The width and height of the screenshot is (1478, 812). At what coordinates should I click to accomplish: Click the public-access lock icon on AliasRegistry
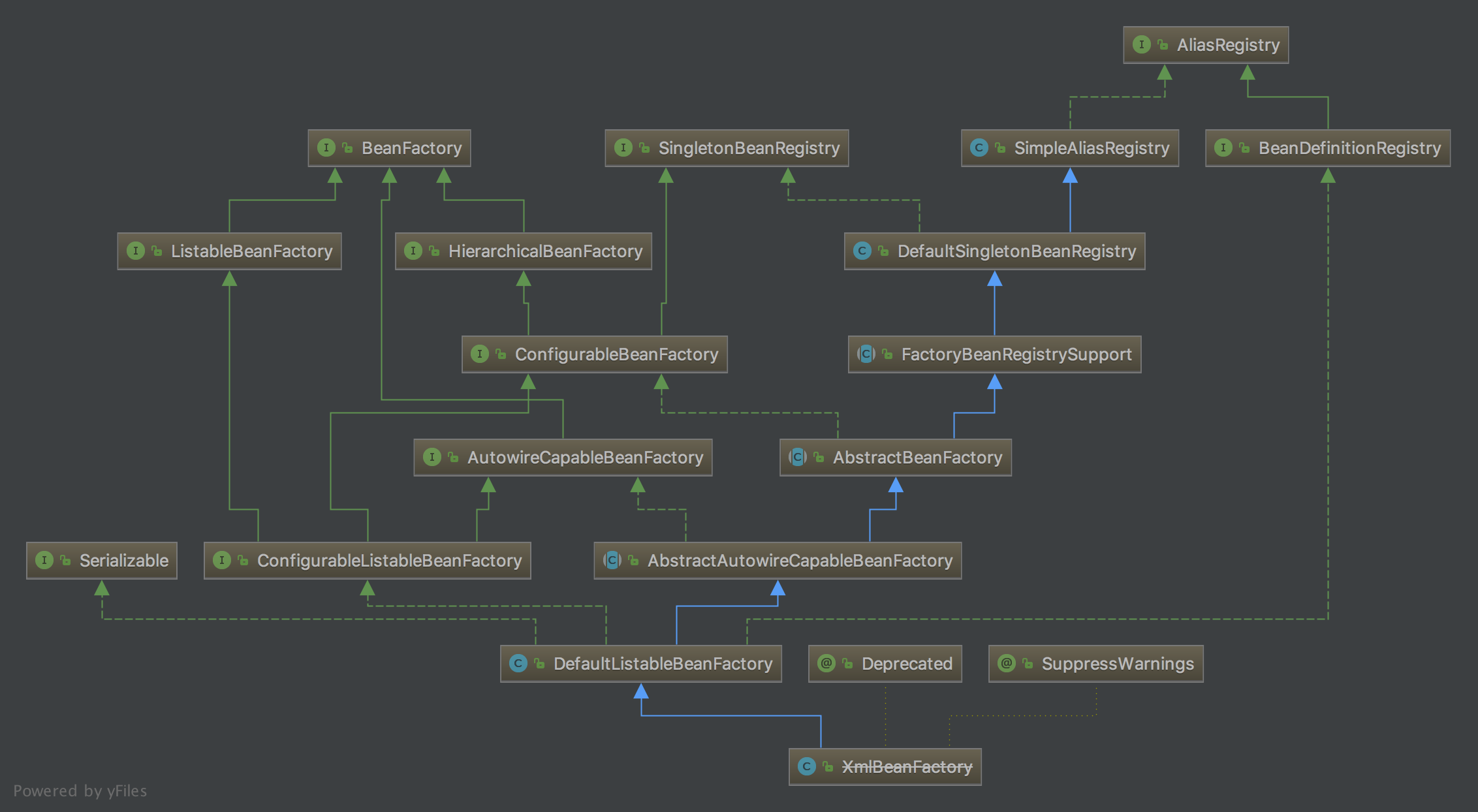click(1163, 45)
